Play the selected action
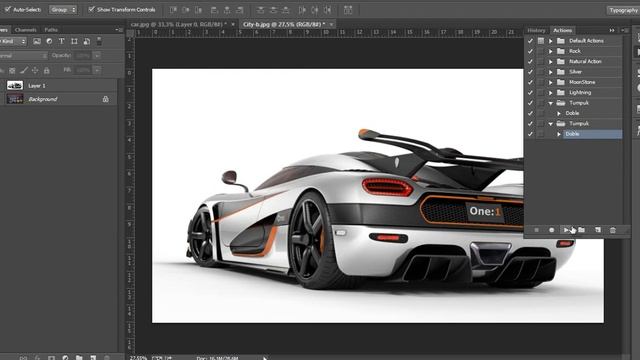The height and width of the screenshot is (360, 640). pyautogui.click(x=567, y=230)
